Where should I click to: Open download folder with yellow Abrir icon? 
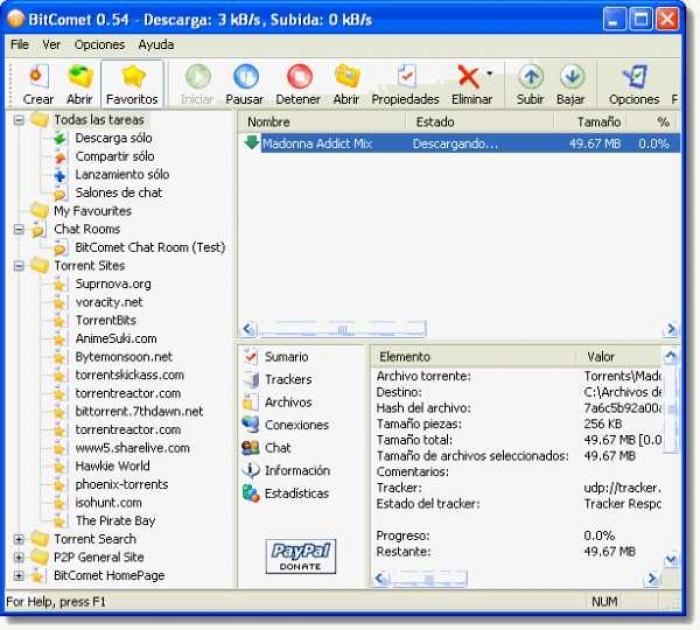pyautogui.click(x=346, y=84)
